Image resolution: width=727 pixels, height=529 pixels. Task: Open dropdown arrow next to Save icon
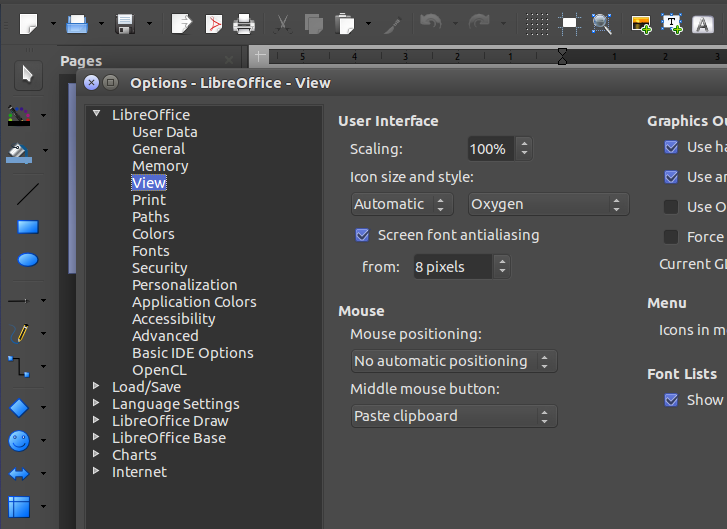coord(149,24)
